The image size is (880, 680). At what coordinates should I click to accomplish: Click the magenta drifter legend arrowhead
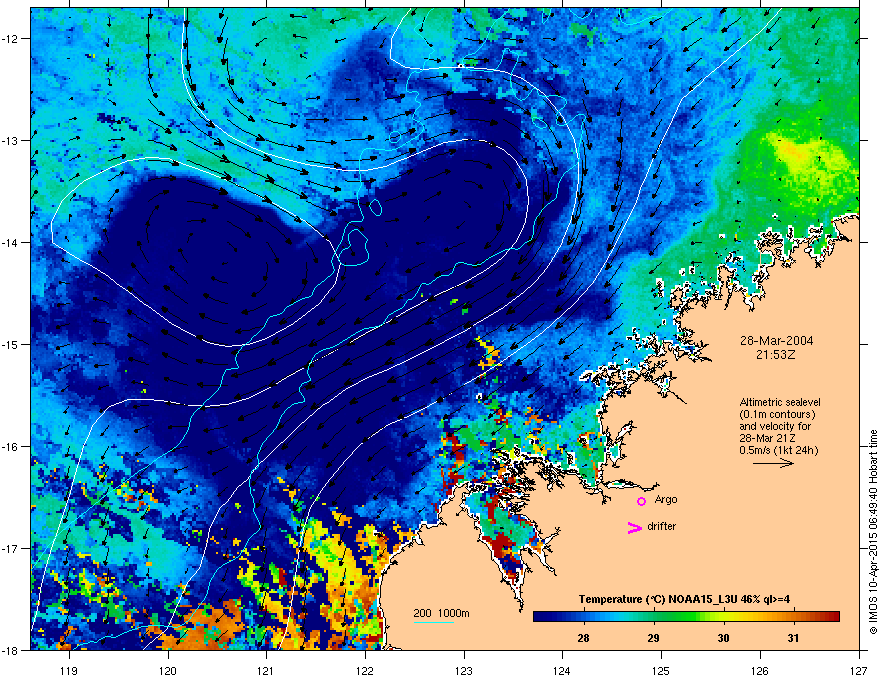tap(635, 528)
